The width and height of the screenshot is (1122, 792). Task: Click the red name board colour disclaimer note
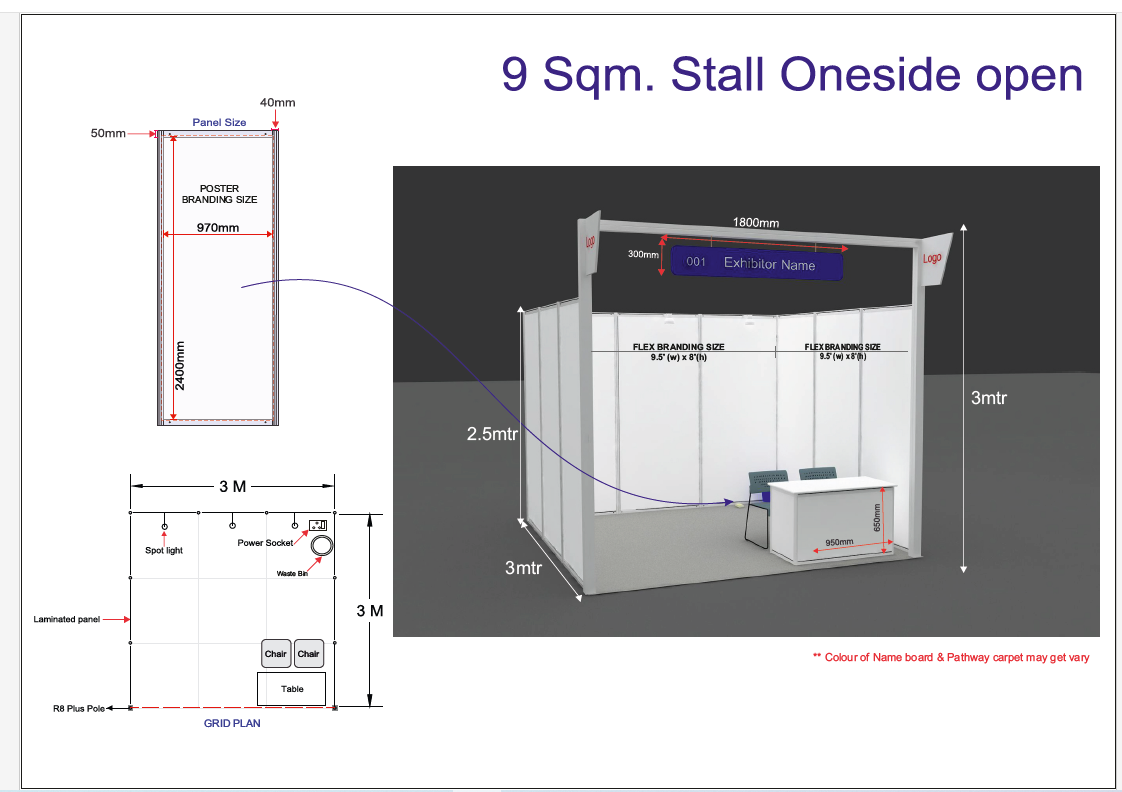pos(950,658)
